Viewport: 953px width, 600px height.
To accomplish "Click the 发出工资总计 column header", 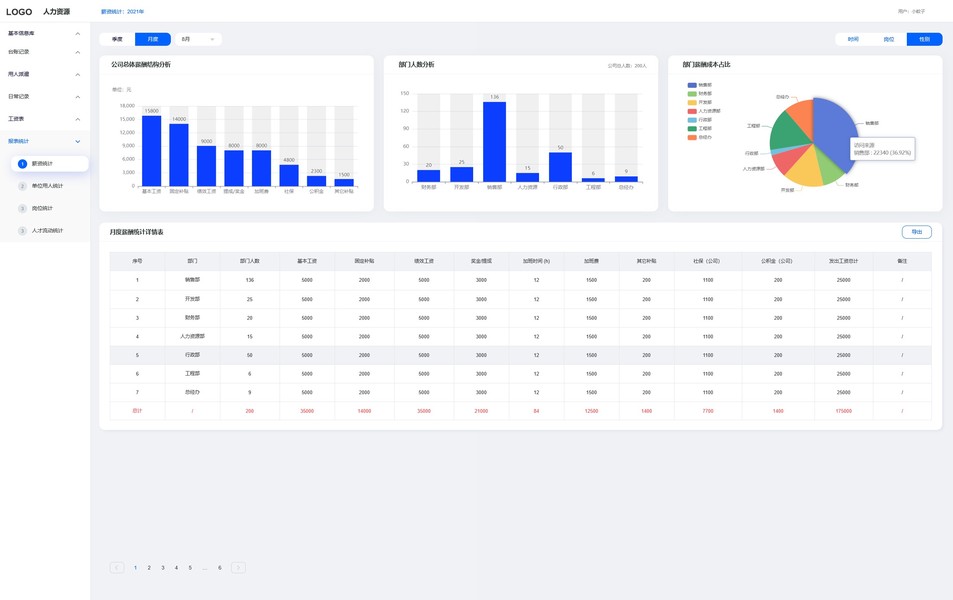I will [844, 261].
